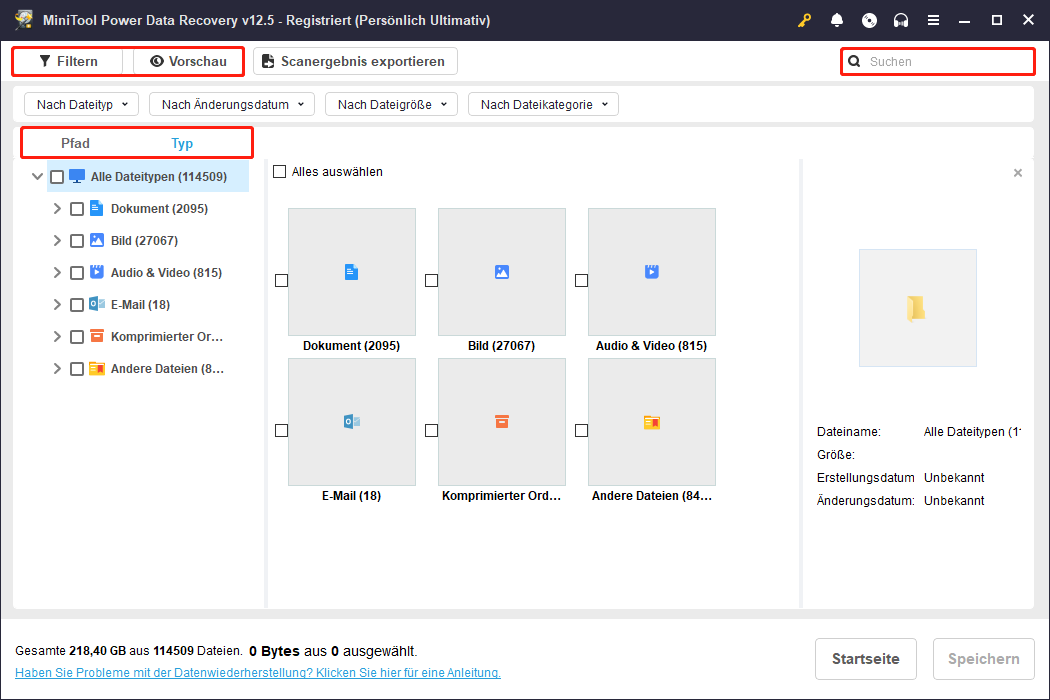Click the Alle Dateitypen monitor icon
The height and width of the screenshot is (700, 1050).
click(x=77, y=176)
